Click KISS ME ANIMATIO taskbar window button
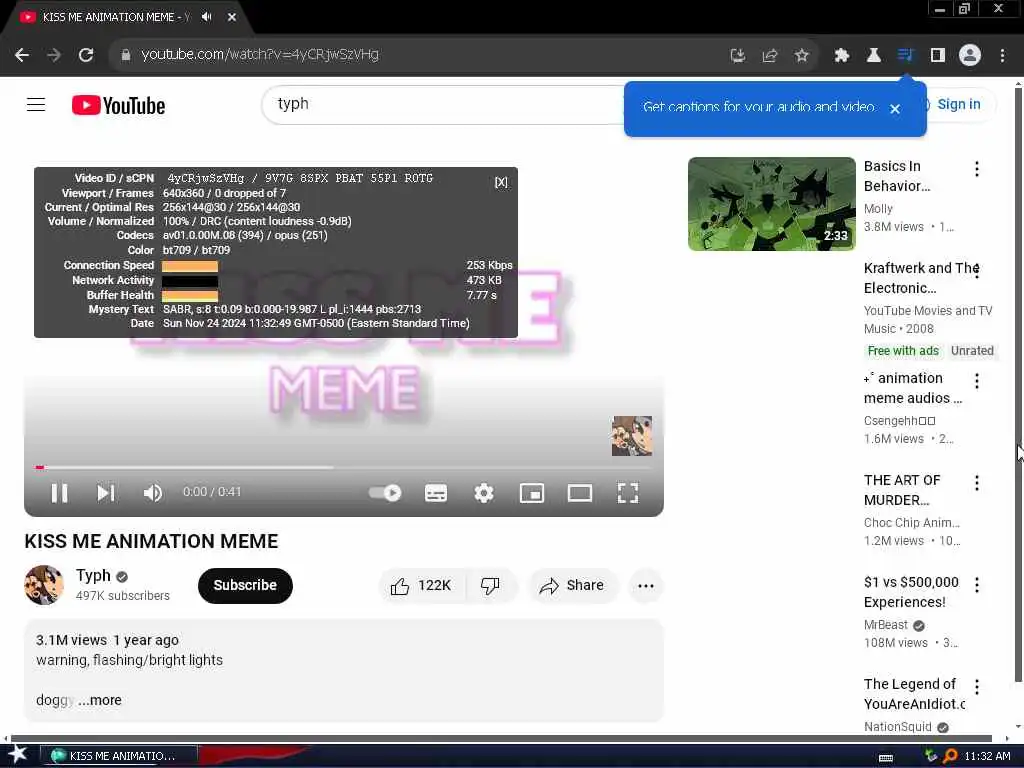This screenshot has height=768, width=1024. coord(119,756)
